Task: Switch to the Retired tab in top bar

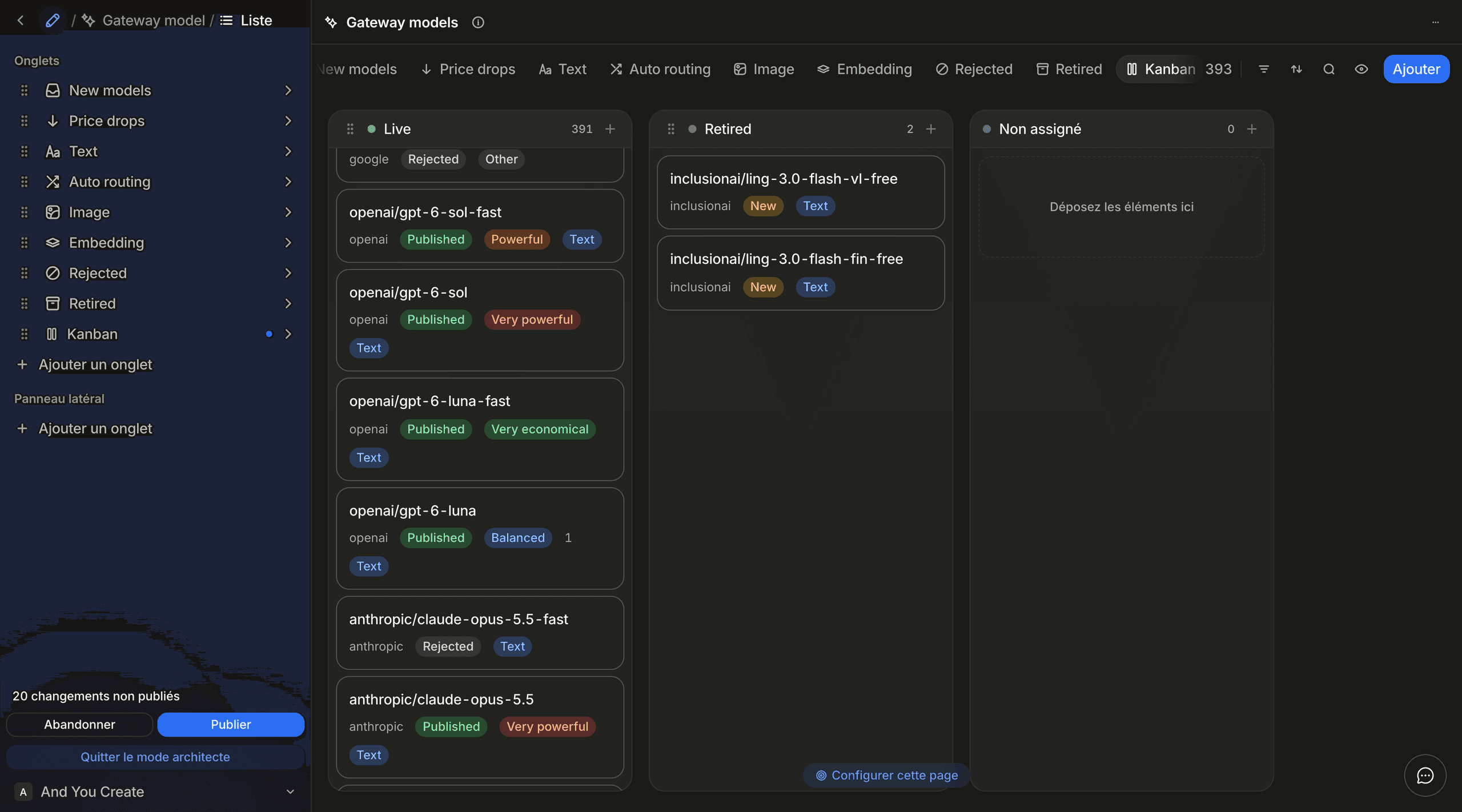Action: click(x=1069, y=69)
